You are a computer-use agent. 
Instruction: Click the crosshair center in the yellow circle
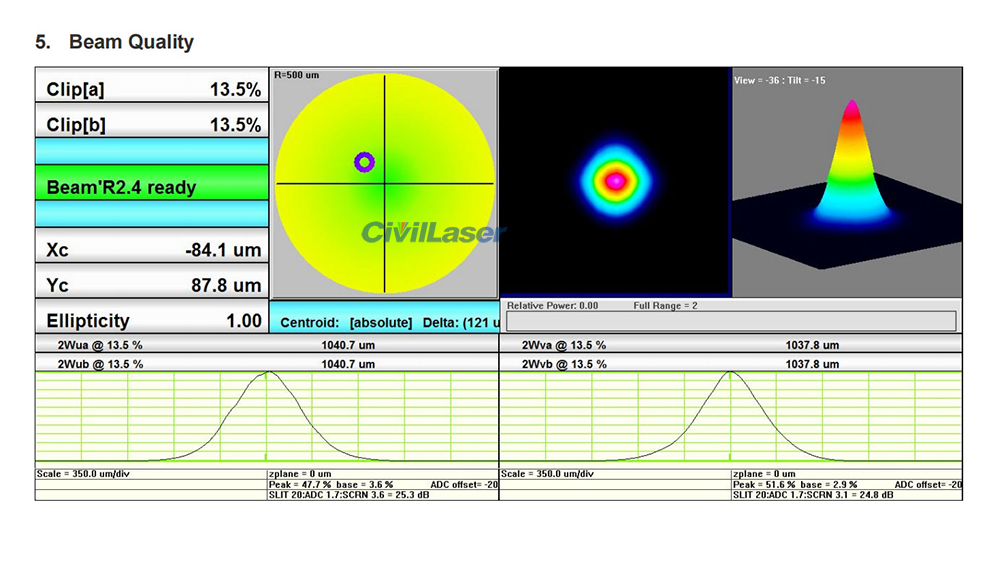pyautogui.click(x=385, y=183)
